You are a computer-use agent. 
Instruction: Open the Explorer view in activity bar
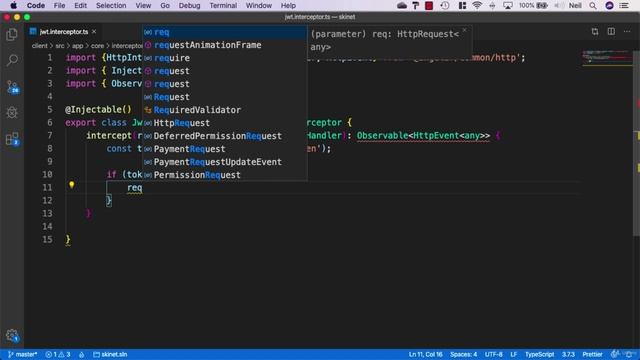click(12, 35)
